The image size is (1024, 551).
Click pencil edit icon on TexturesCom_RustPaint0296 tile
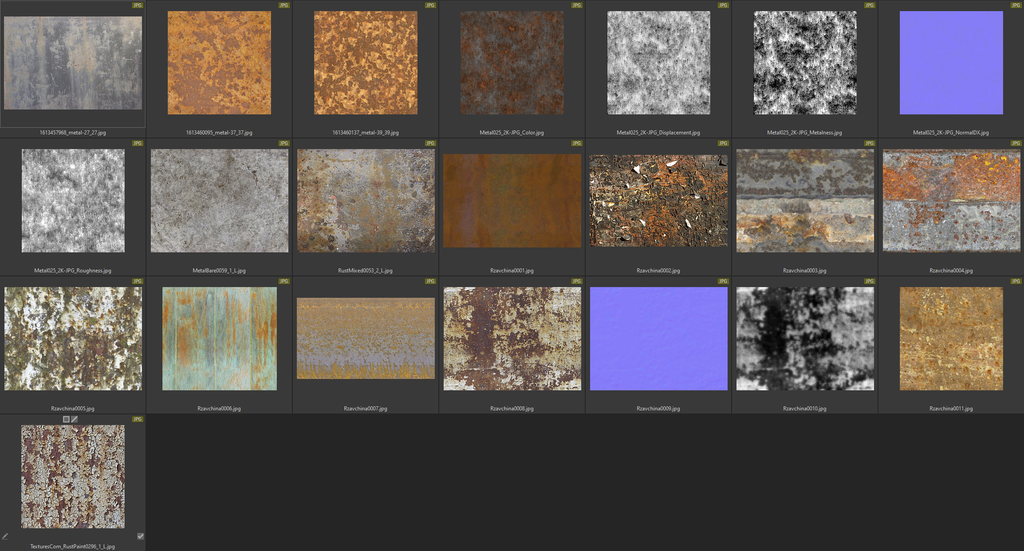(x=5, y=536)
